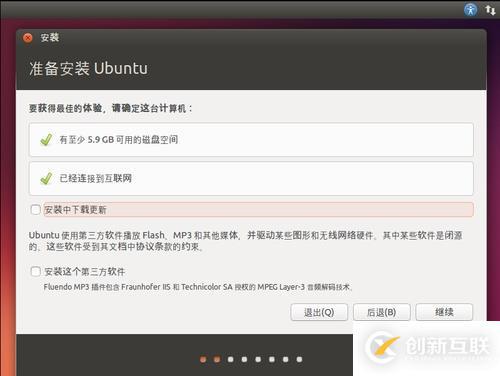500x376 pixels.
Task: Go back with the 后退(B) button
Action: pyautogui.click(x=381, y=312)
